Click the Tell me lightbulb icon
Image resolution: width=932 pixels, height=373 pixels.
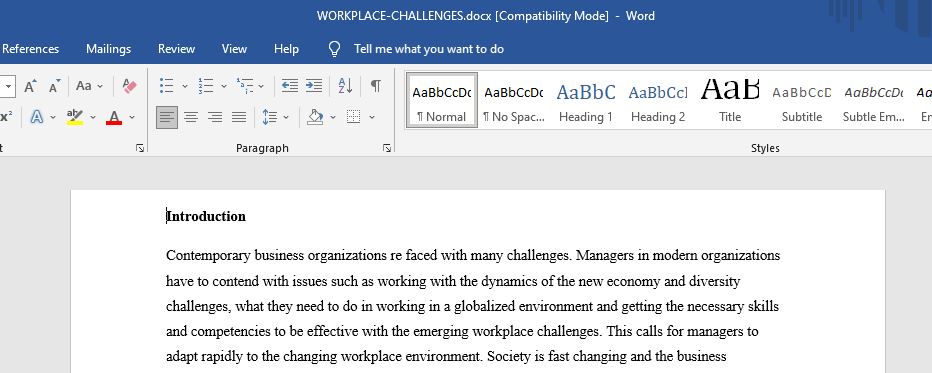point(335,49)
